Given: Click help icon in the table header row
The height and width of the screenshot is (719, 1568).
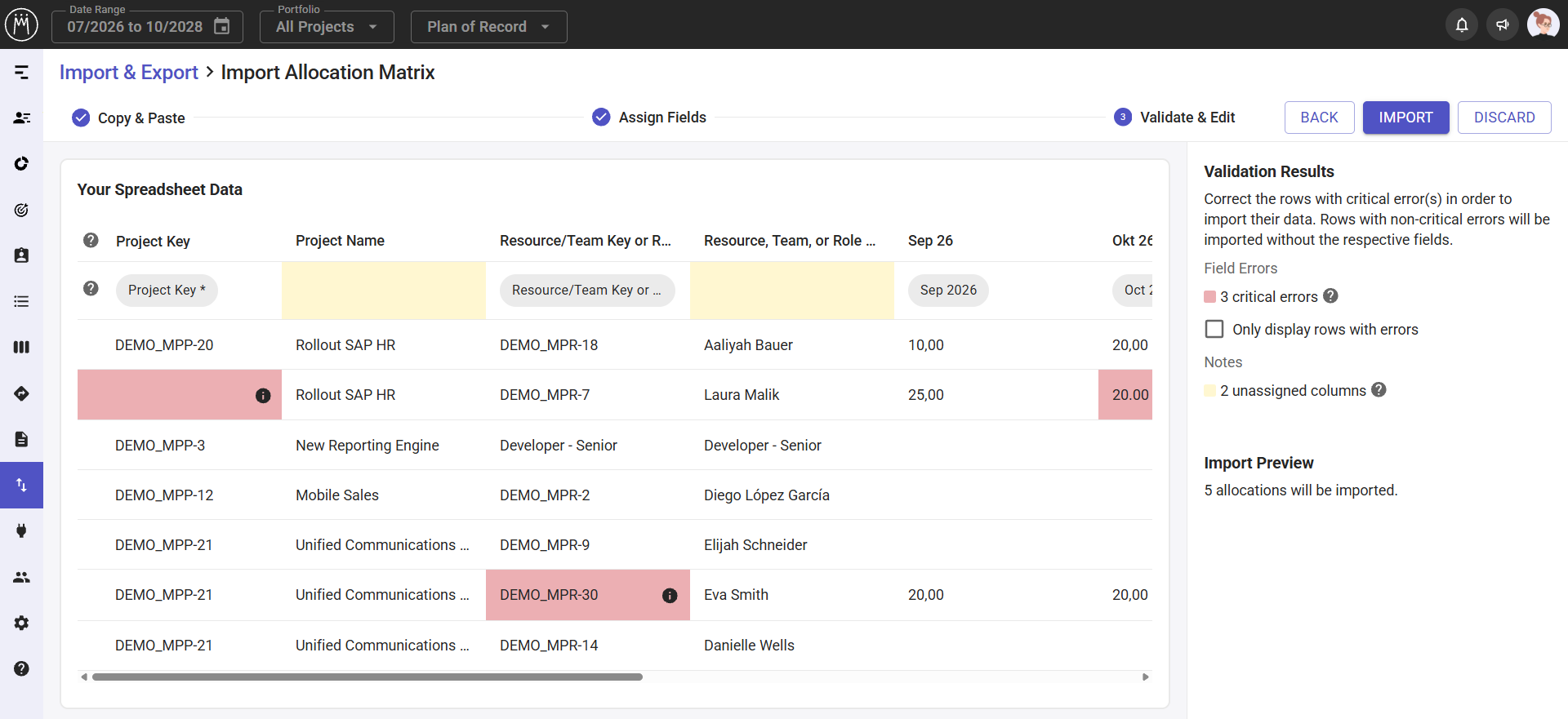Looking at the screenshot, I should click(91, 240).
